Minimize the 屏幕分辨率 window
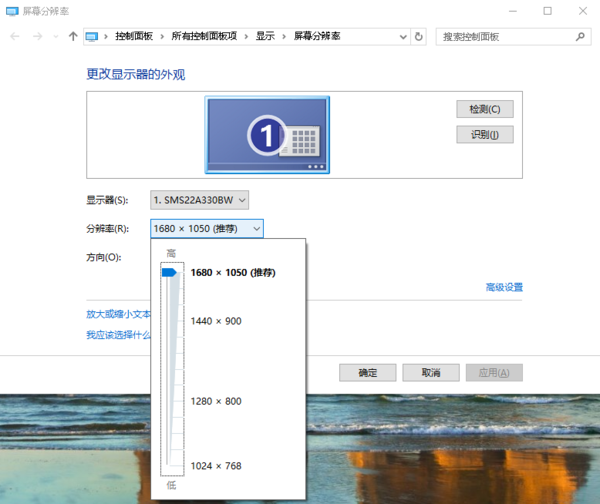Screen dimensions: 600x504 pyautogui.click(x=513, y=11)
